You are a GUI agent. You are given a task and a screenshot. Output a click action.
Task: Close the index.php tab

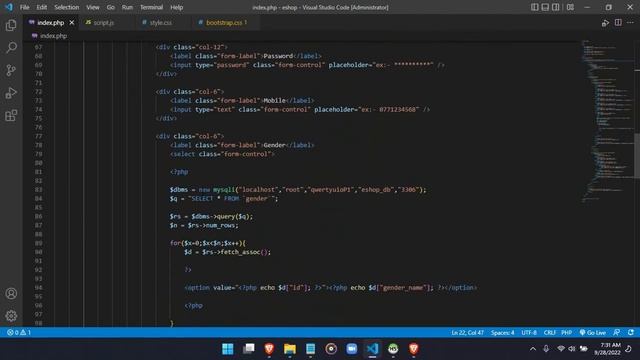tap(72, 23)
